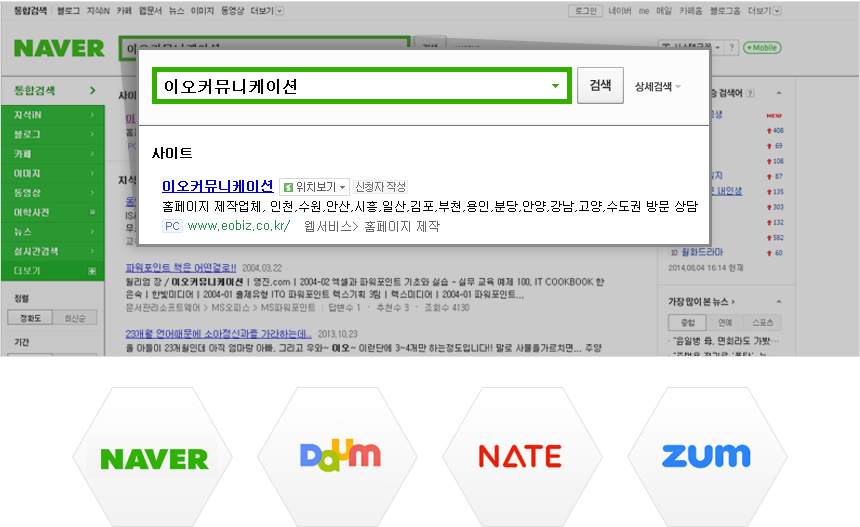
Task: Open the 파워포인트 책은 어떤걸로 result
Action: point(180,268)
